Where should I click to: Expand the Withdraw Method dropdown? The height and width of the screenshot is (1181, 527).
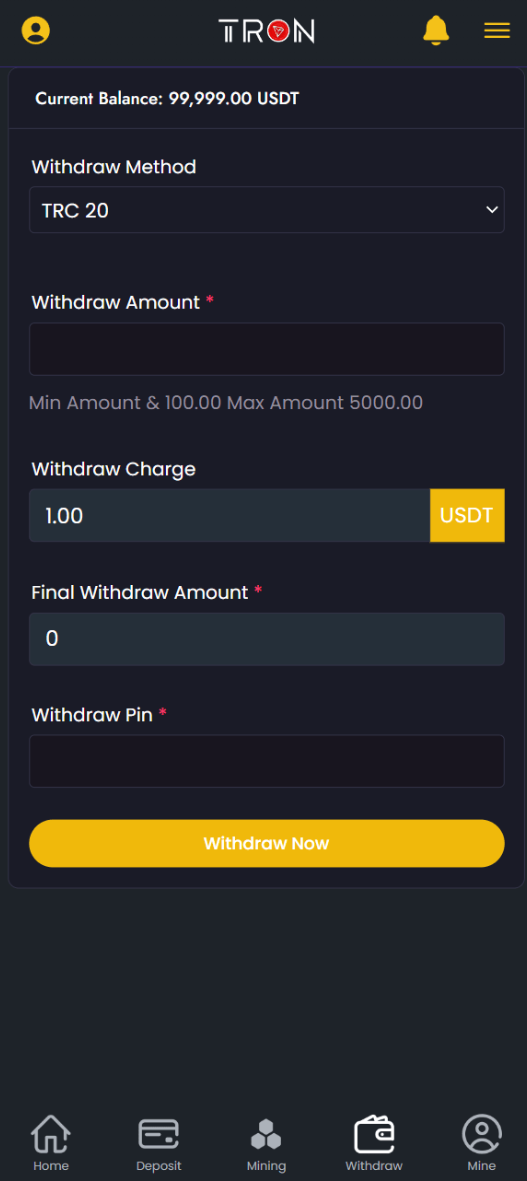coord(267,210)
